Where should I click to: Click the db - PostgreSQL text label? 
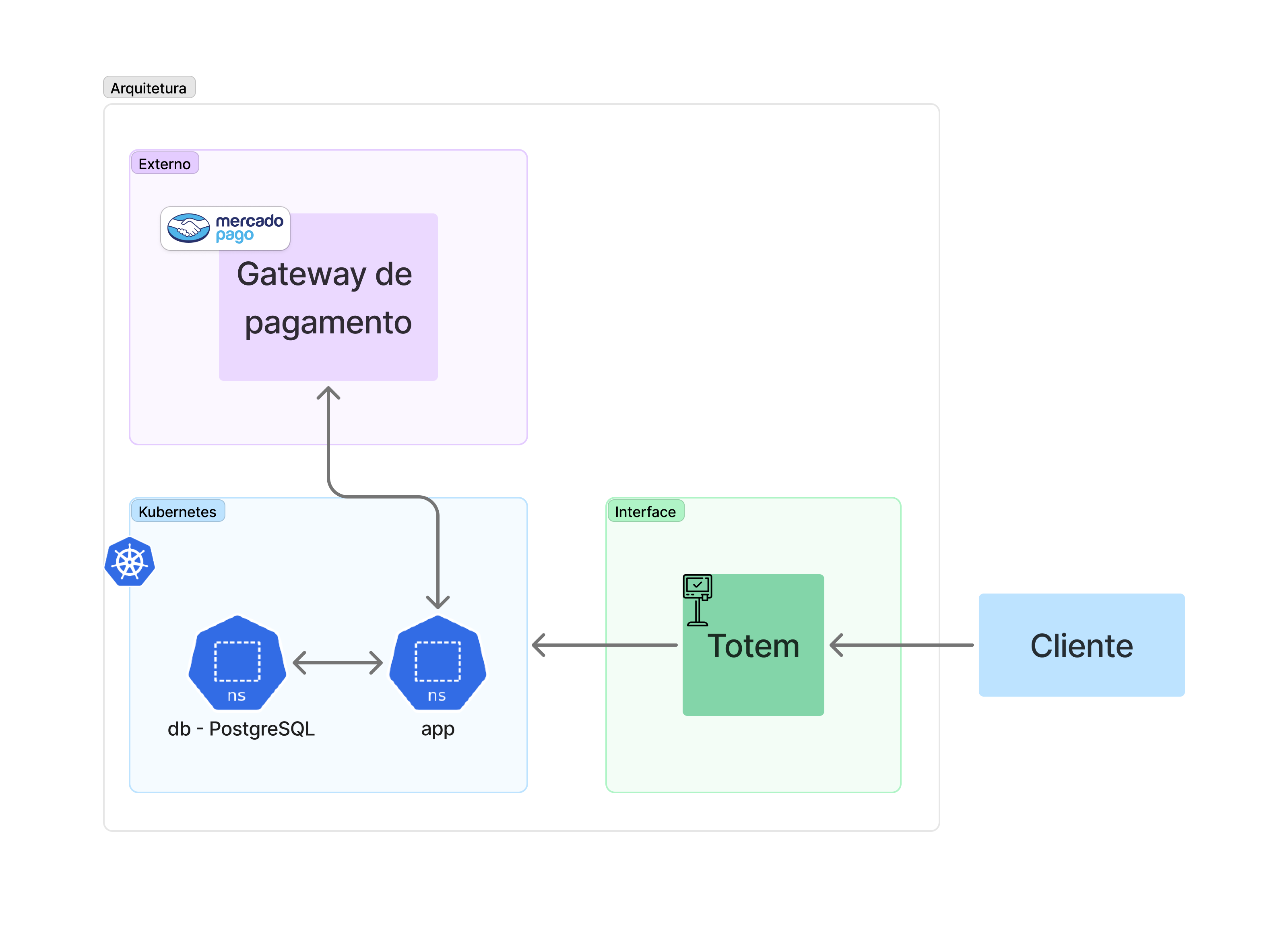(x=241, y=729)
